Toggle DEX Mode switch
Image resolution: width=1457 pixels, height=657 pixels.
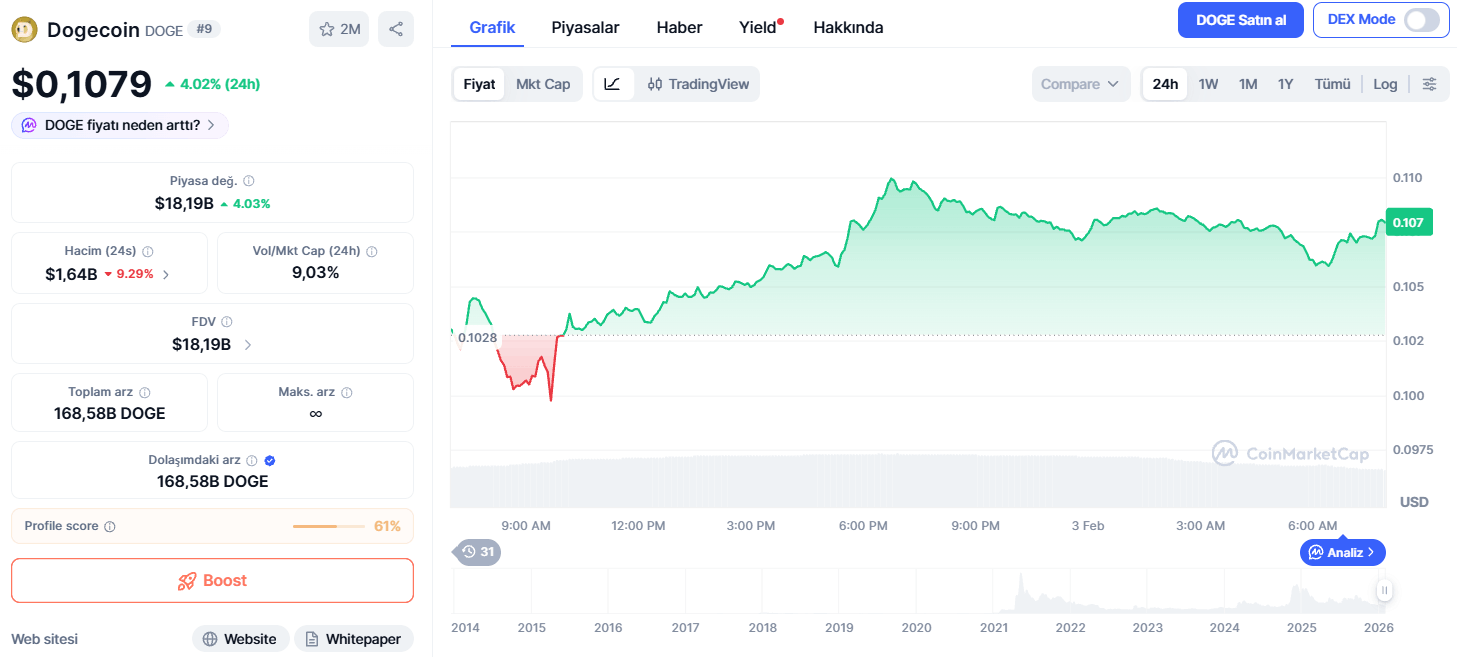pyautogui.click(x=1422, y=20)
